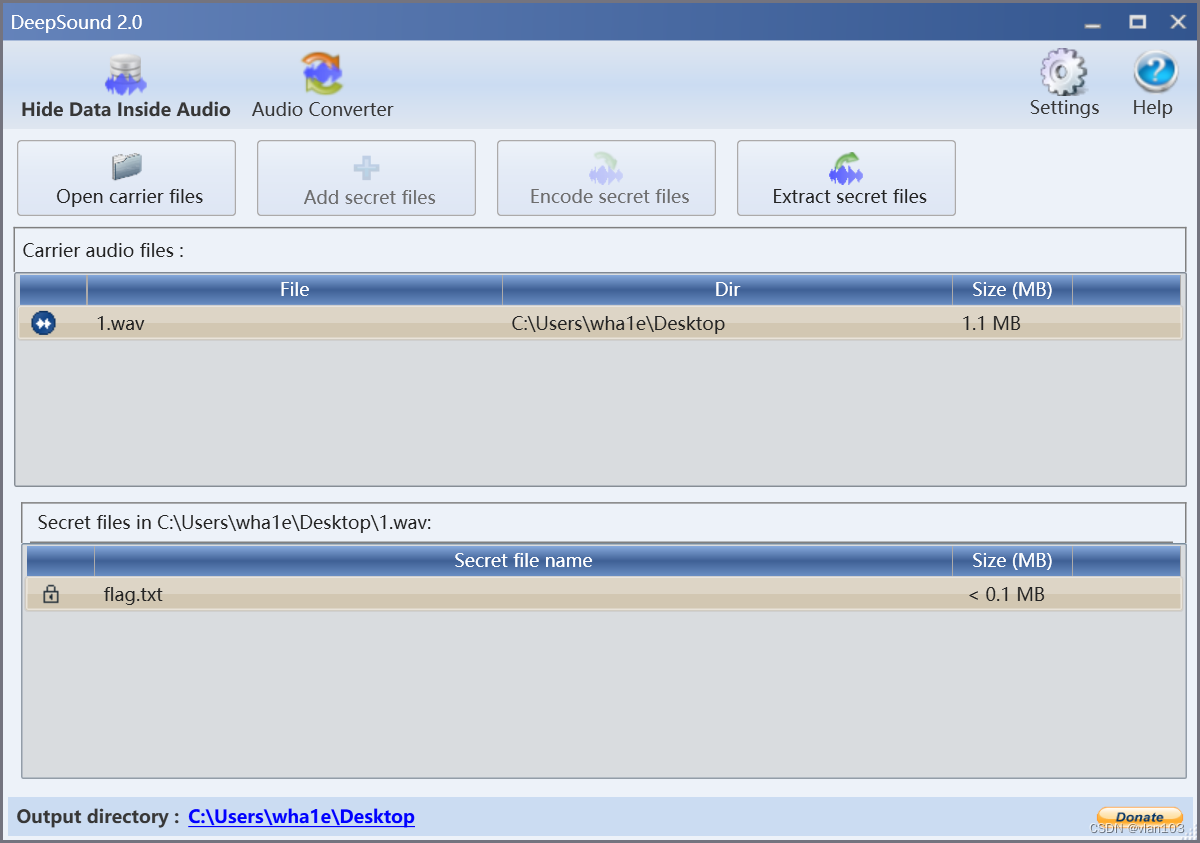Open the output directory Desktop link
The width and height of the screenshot is (1200, 843).
click(x=301, y=817)
